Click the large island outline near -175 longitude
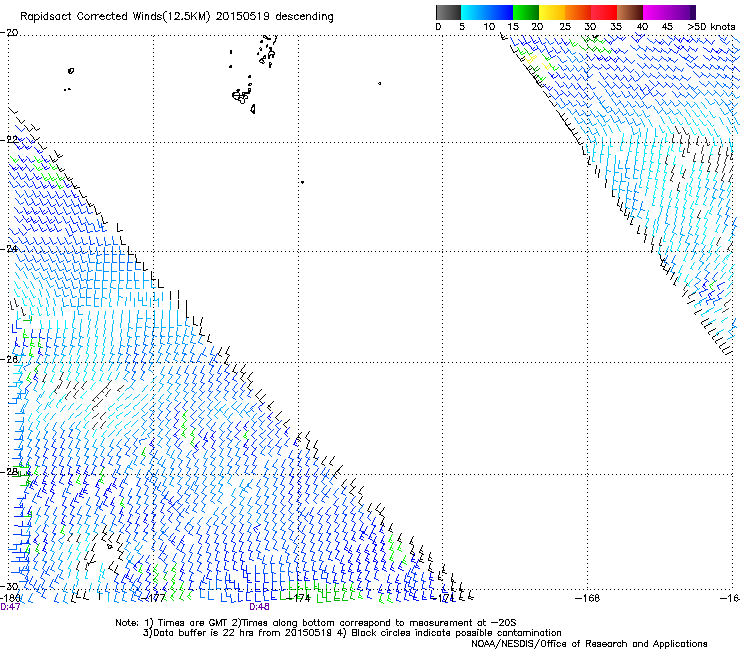 241,96
